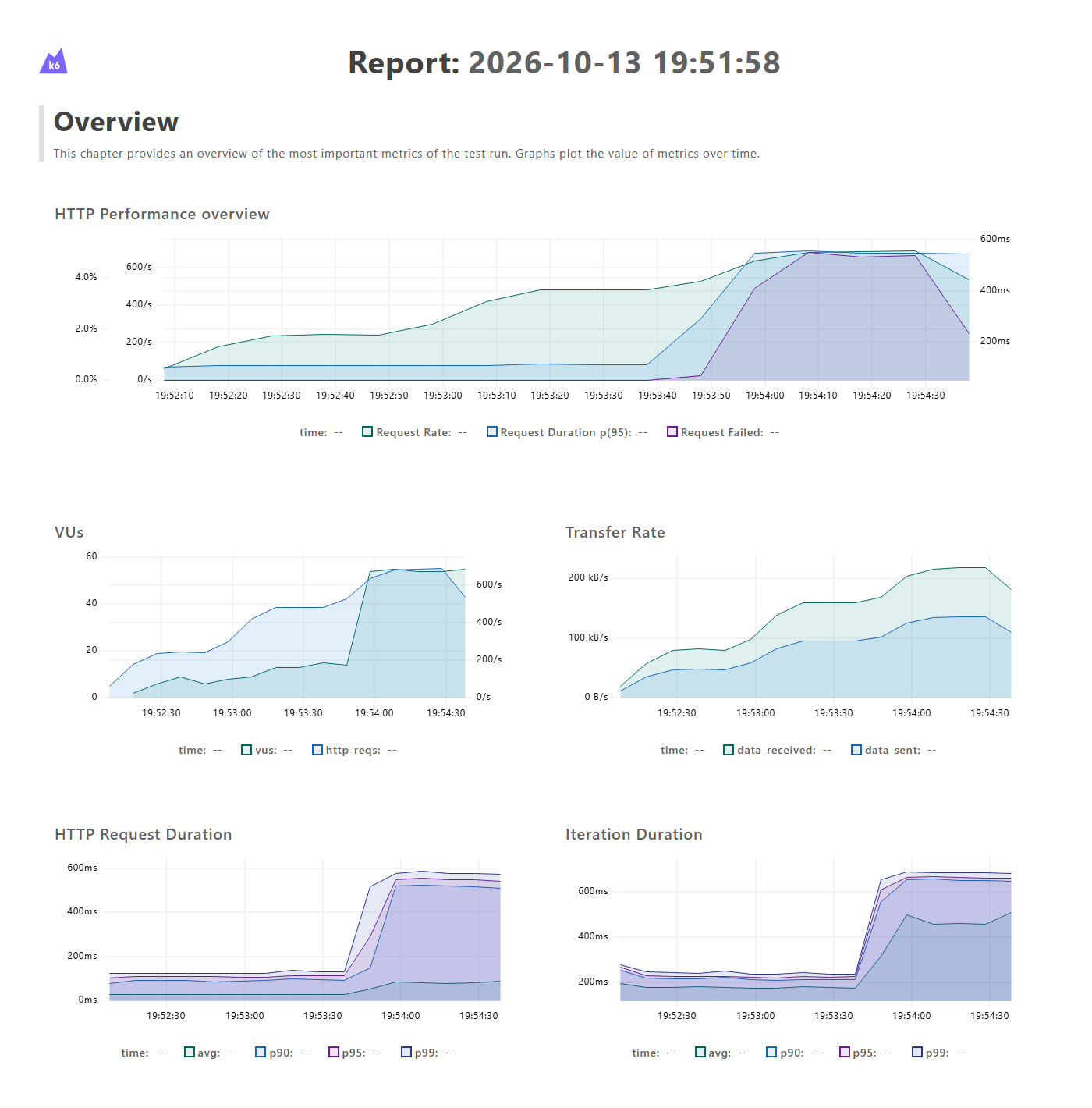This screenshot has width=1092, height=1108.
Task: Click the 19:53:30 tick in VUs chart
Action: coord(303,713)
